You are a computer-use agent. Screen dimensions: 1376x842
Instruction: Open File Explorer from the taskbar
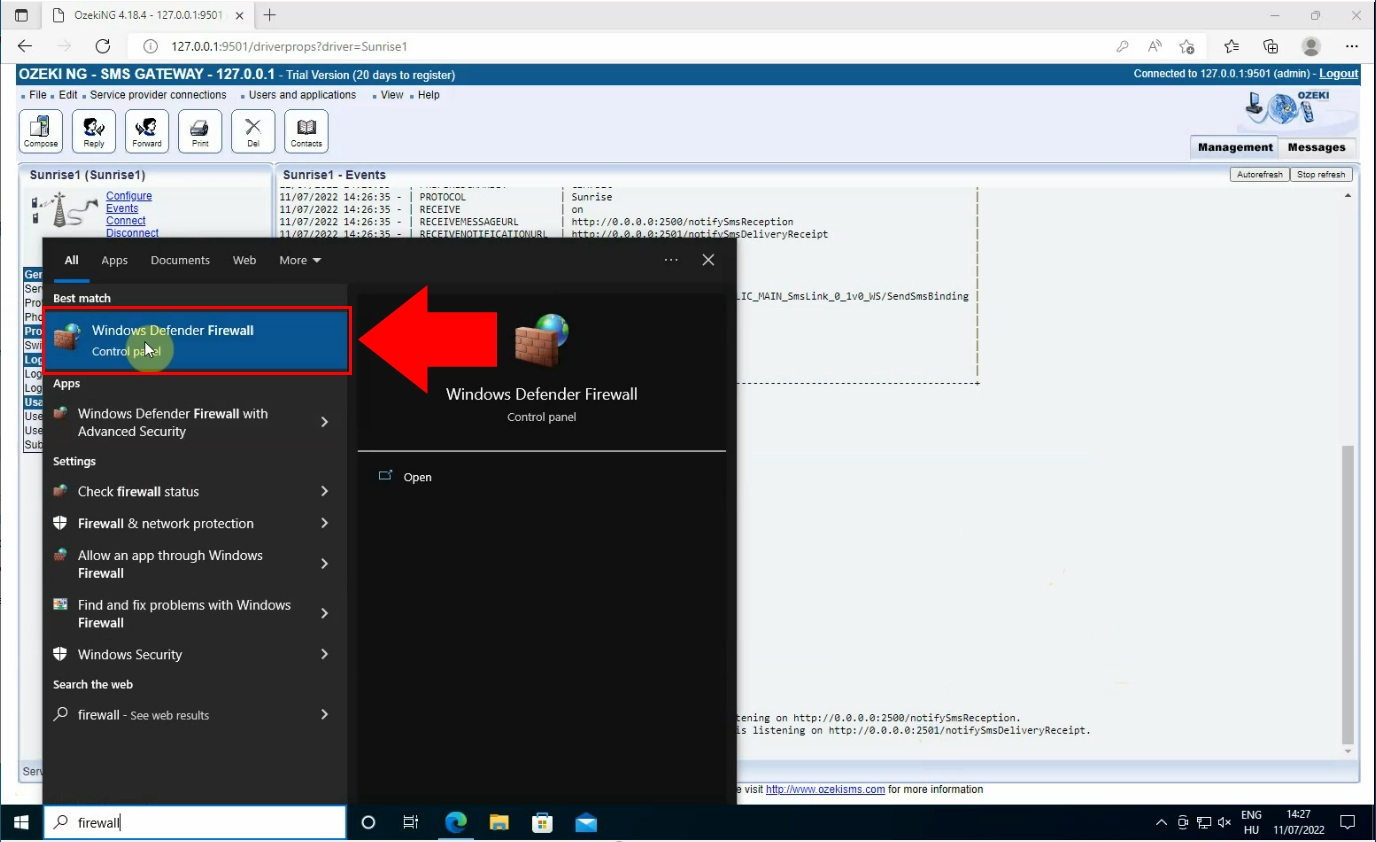point(499,822)
